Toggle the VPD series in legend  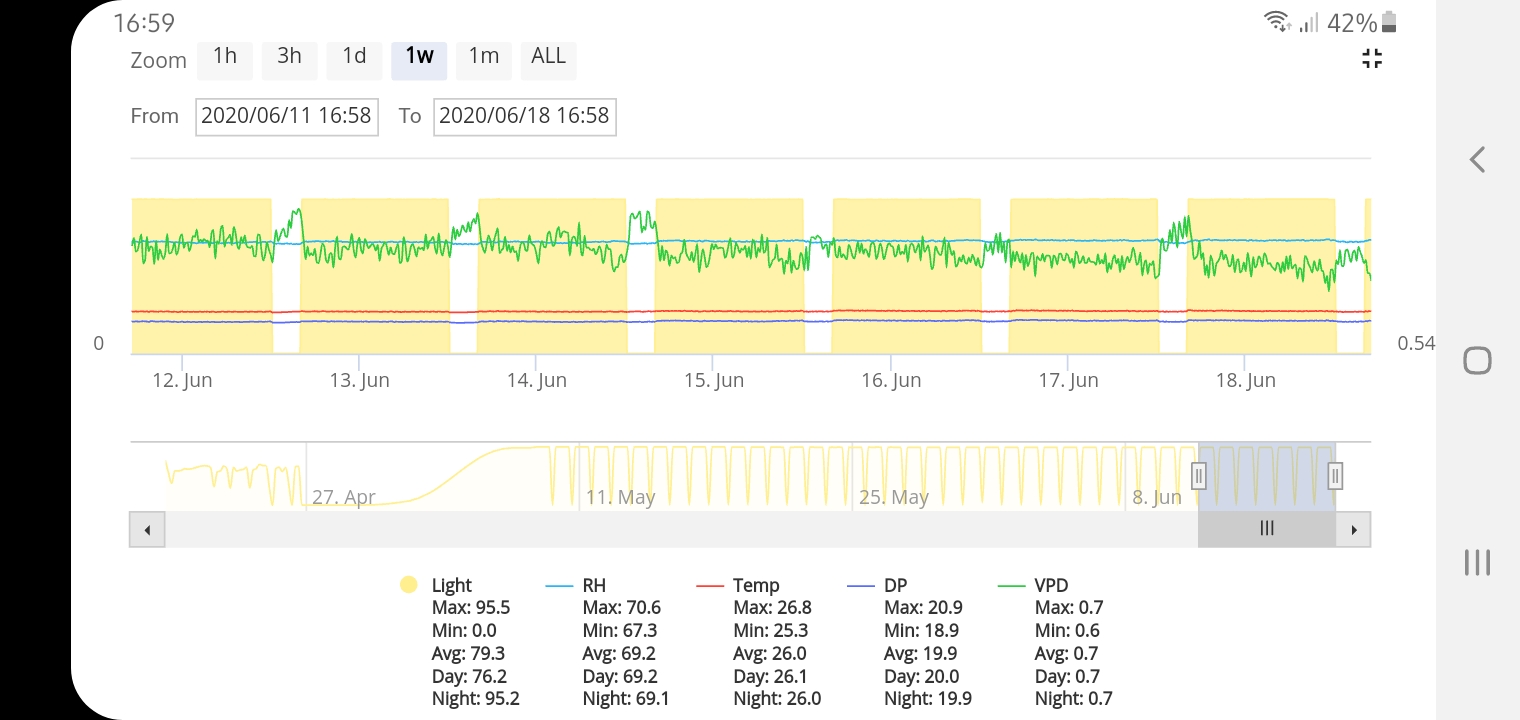tap(1052, 586)
